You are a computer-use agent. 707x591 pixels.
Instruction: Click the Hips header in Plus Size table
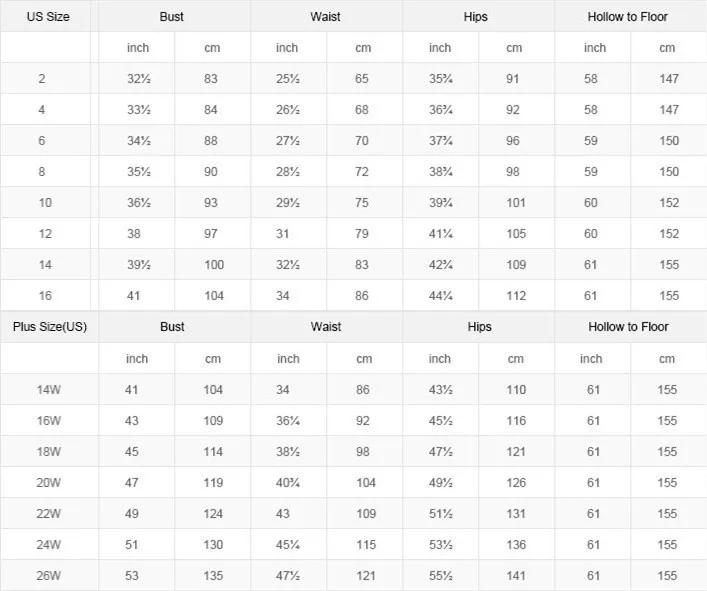(479, 327)
